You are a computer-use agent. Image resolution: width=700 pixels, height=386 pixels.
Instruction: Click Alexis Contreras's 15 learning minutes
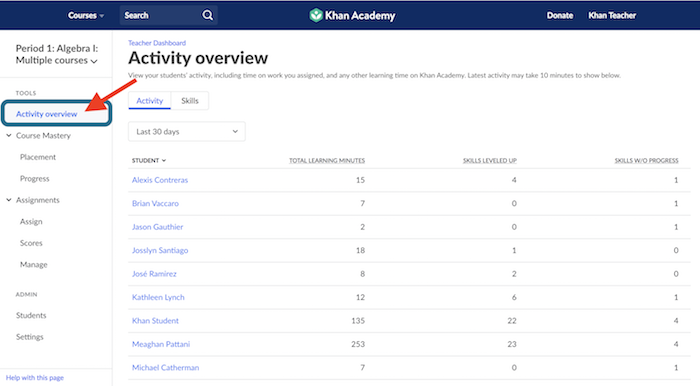pos(360,180)
